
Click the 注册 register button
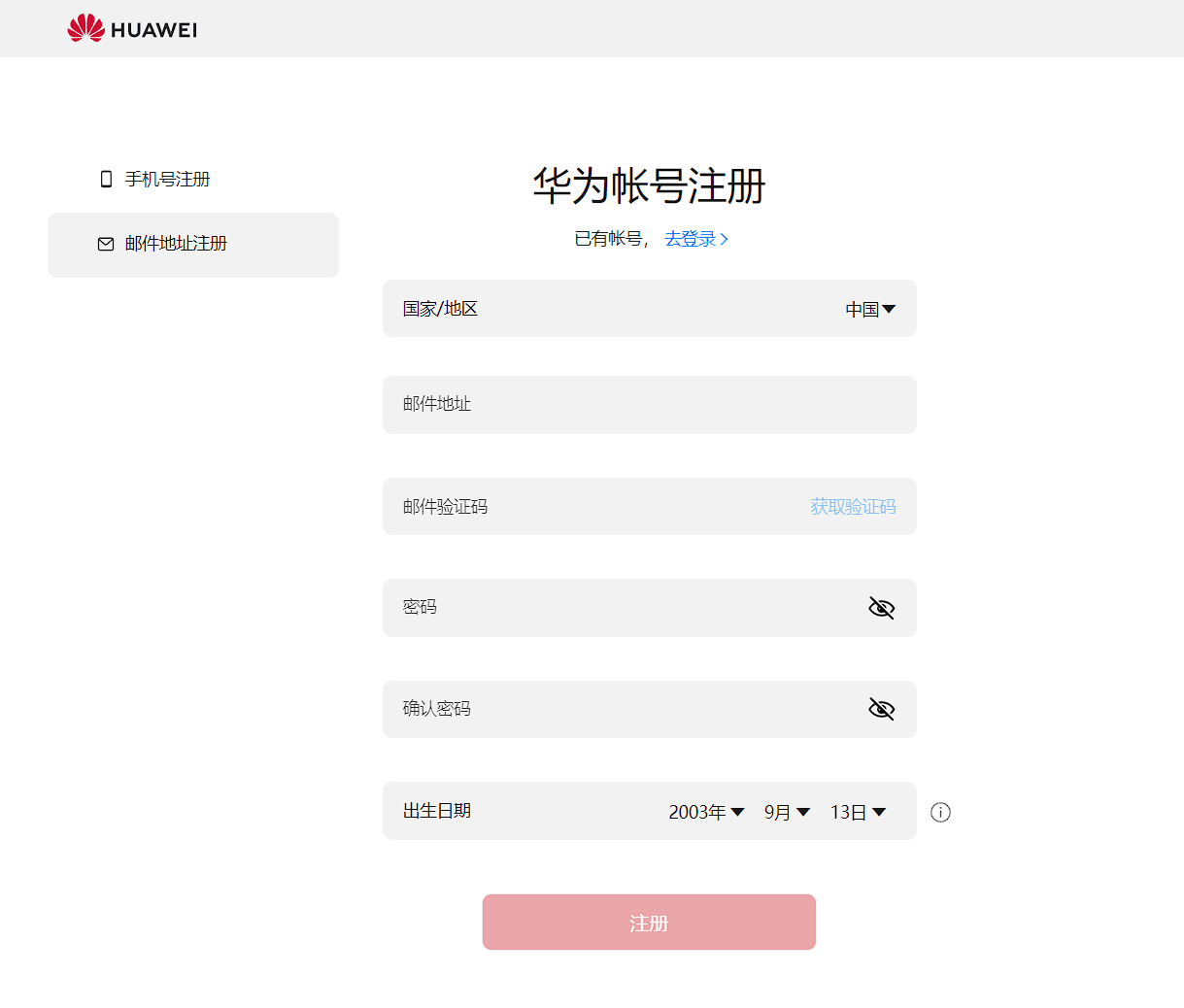pyautogui.click(x=649, y=923)
